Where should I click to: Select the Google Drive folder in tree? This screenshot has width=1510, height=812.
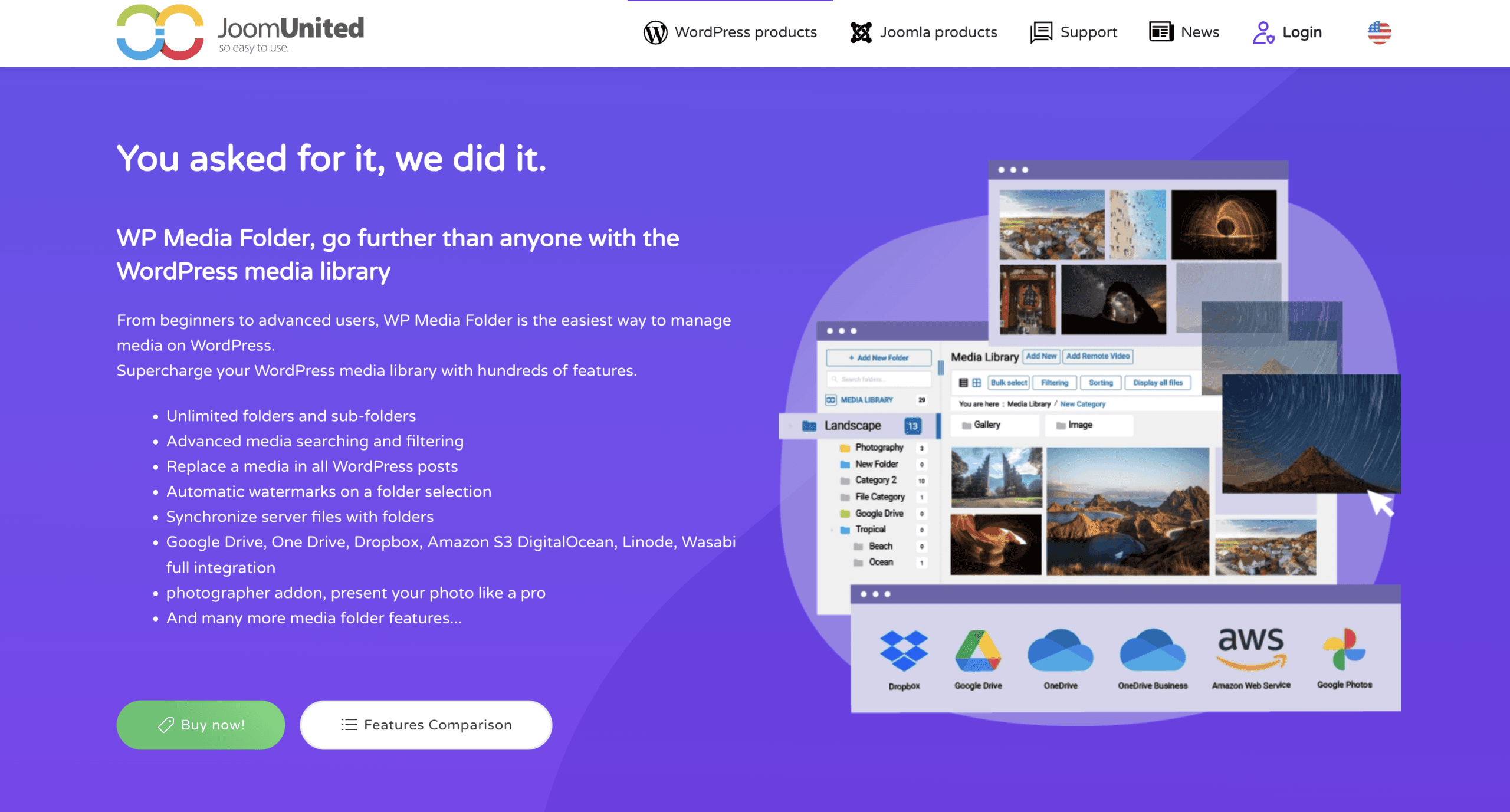(x=879, y=514)
